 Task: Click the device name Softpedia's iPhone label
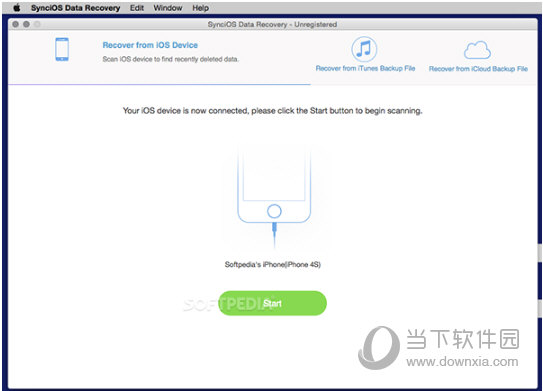(x=273, y=265)
